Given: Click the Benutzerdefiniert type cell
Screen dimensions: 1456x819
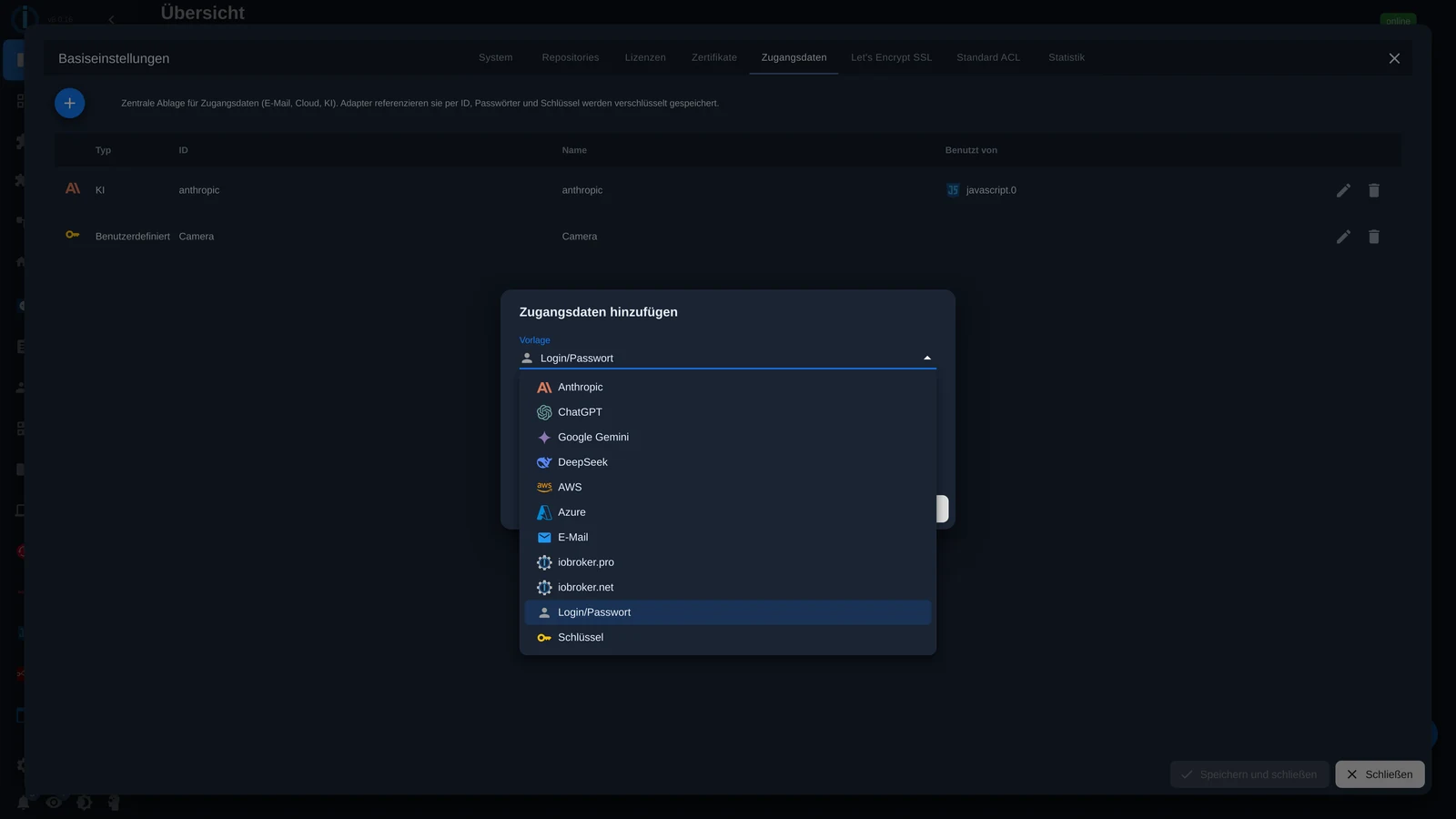Looking at the screenshot, I should point(133,237).
